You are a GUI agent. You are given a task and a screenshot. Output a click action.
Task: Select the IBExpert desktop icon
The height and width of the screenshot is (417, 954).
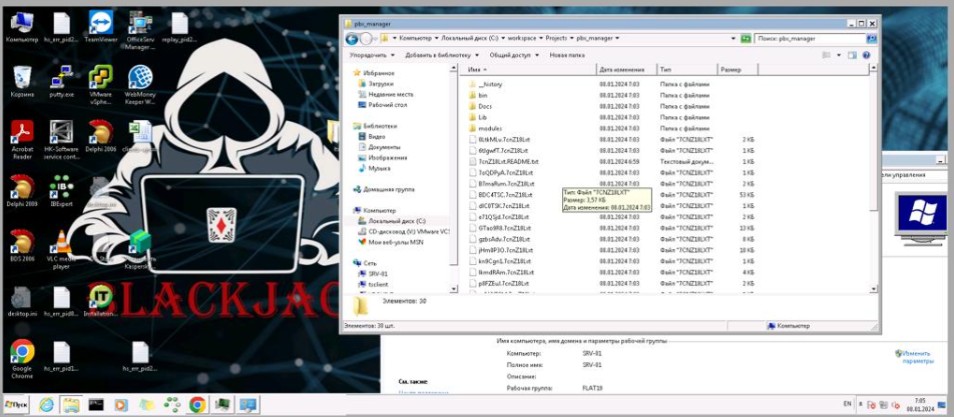[61, 188]
